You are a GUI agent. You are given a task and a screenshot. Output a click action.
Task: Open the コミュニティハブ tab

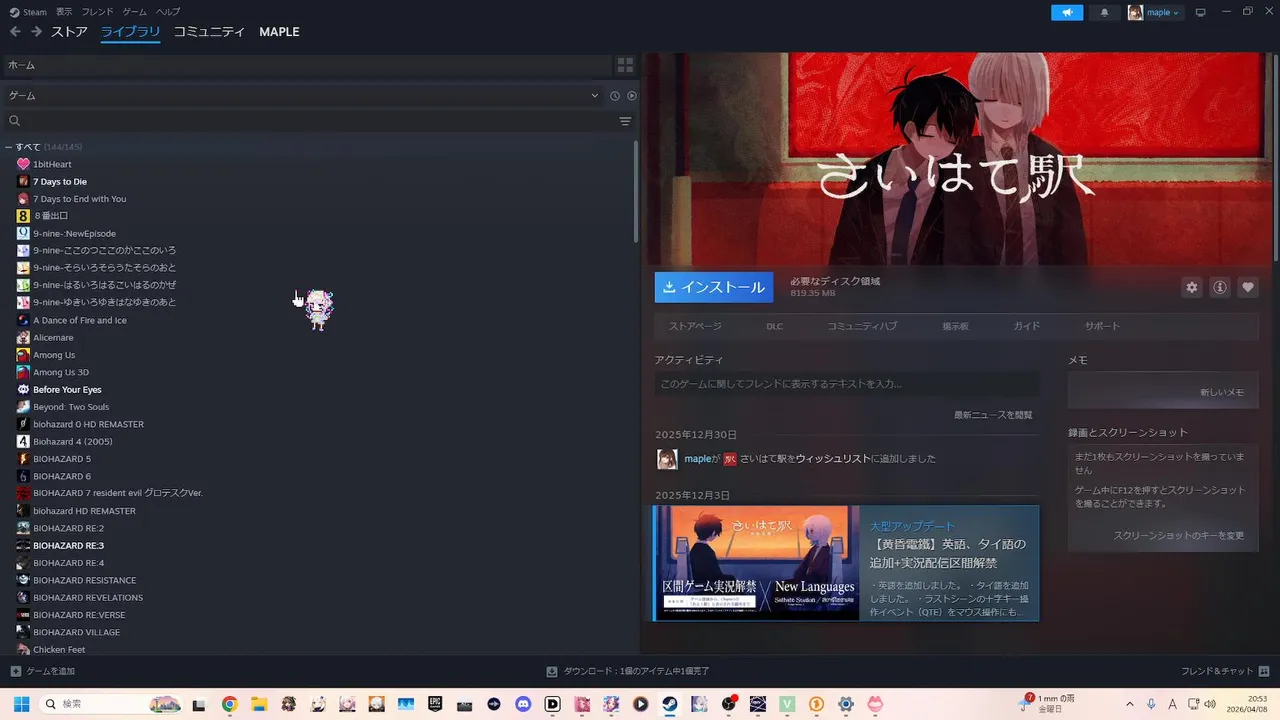point(862,326)
